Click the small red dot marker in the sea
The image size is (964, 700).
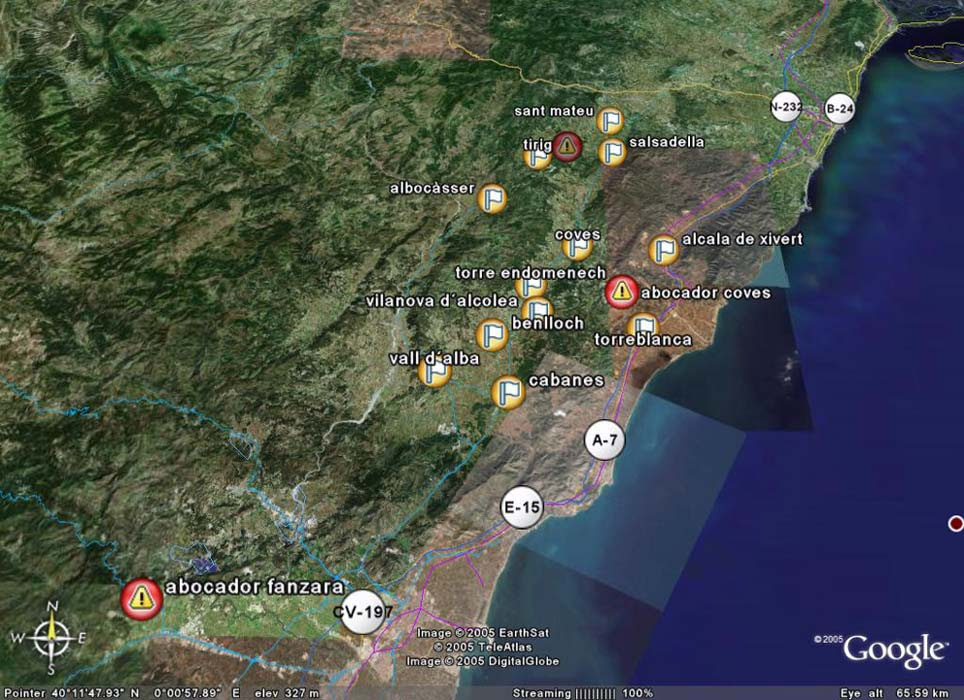click(956, 524)
